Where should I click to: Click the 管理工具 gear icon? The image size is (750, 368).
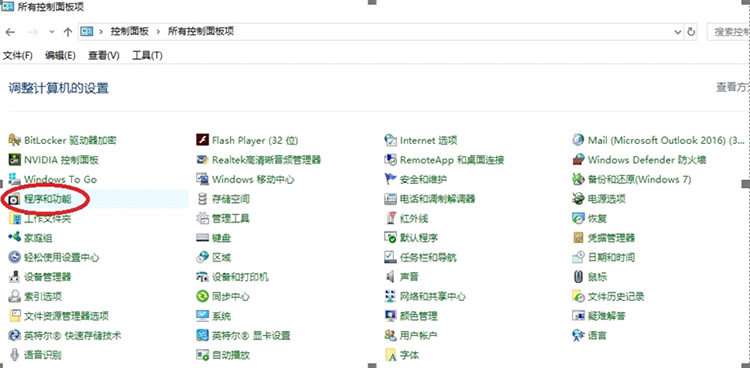tap(203, 219)
